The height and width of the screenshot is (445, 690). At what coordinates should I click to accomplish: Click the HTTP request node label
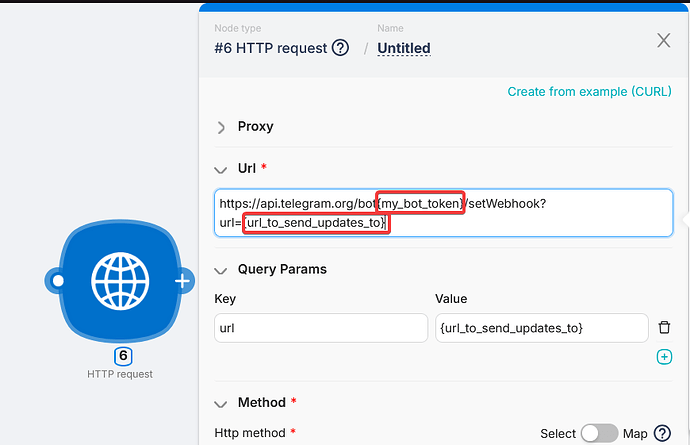(120, 374)
